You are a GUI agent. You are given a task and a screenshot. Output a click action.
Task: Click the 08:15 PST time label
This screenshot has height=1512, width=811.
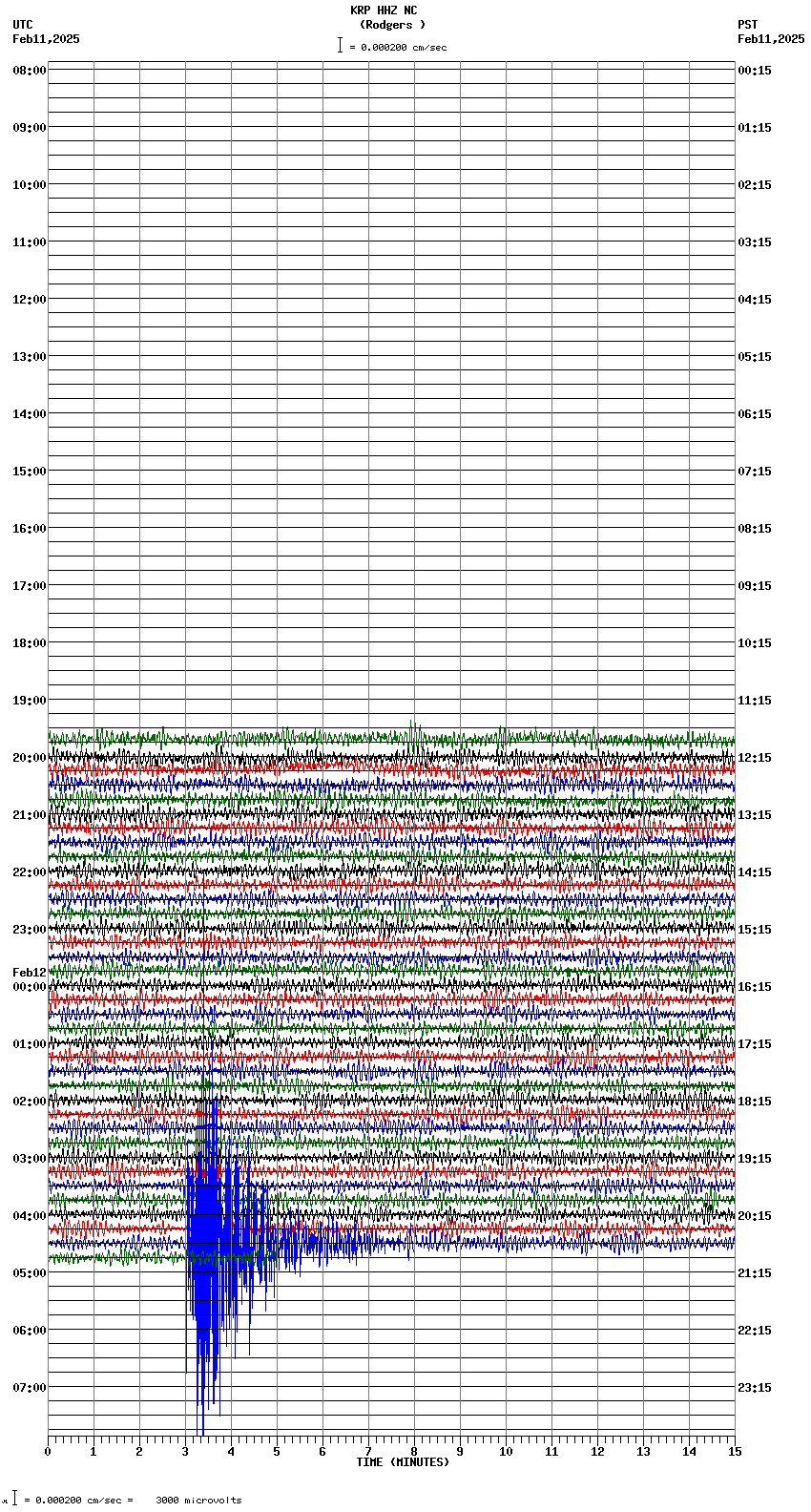tap(755, 529)
